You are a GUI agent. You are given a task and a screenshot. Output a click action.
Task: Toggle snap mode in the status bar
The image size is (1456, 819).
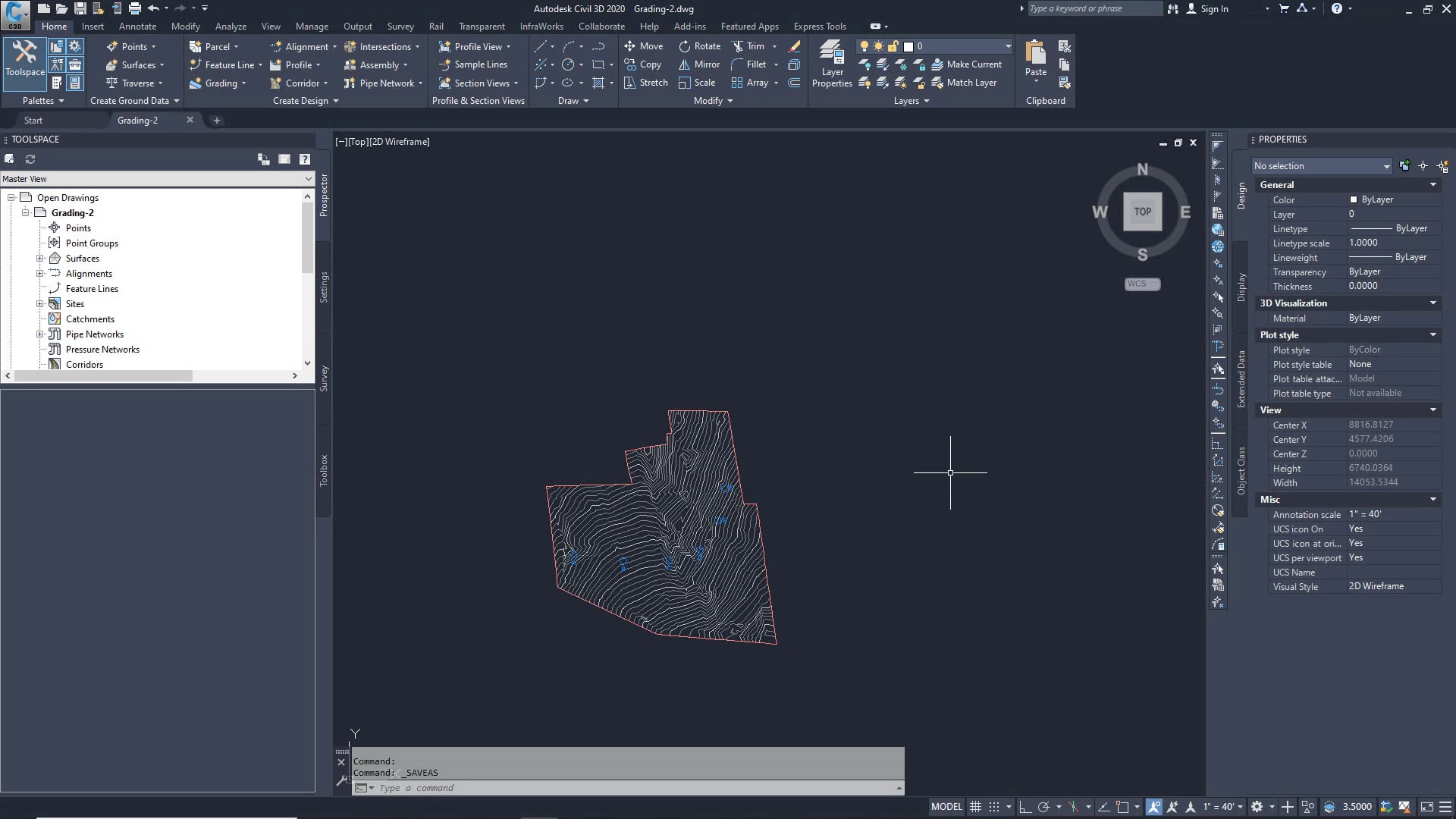(993, 807)
